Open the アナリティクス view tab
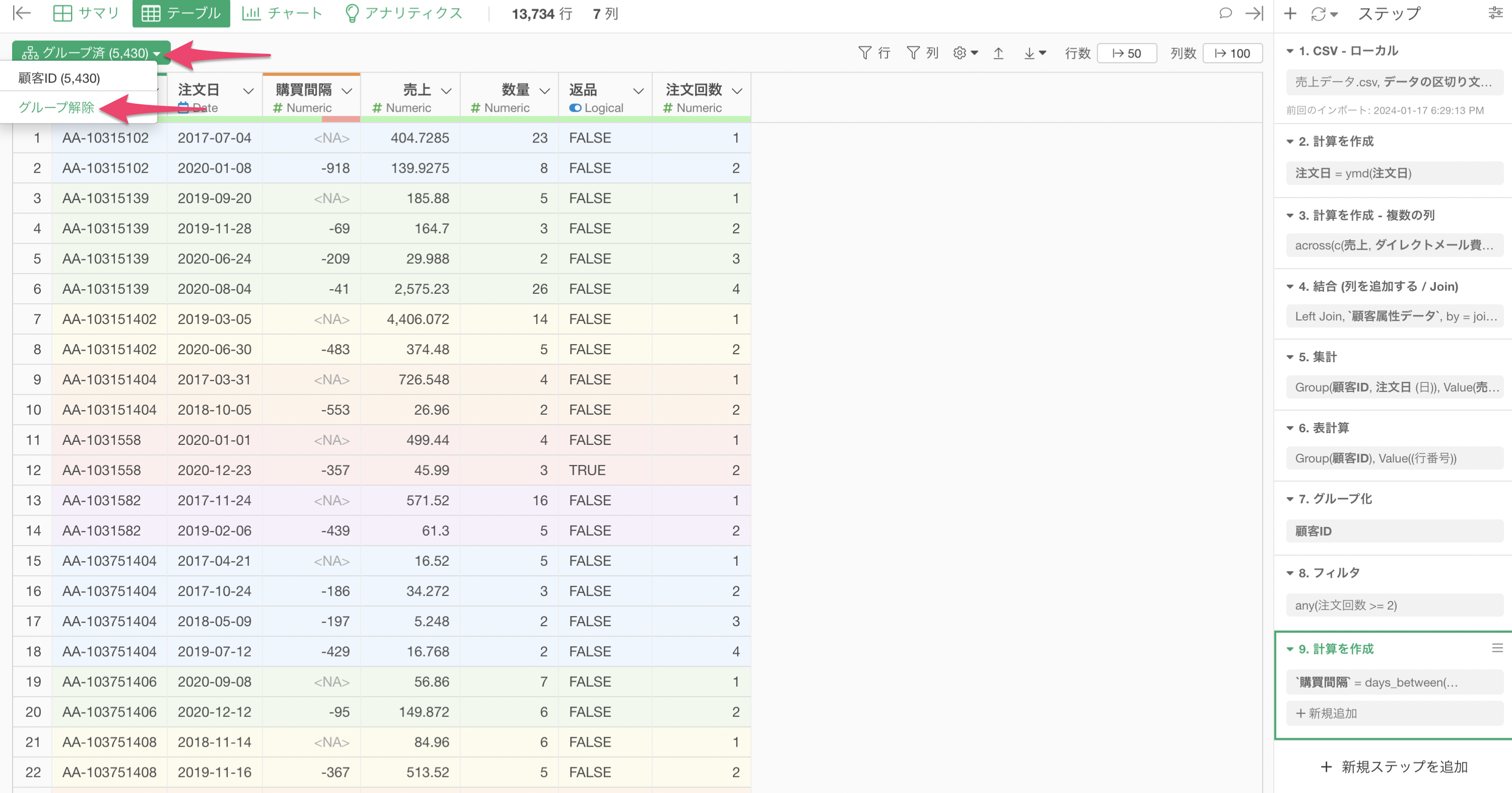1512x793 pixels. click(x=404, y=13)
